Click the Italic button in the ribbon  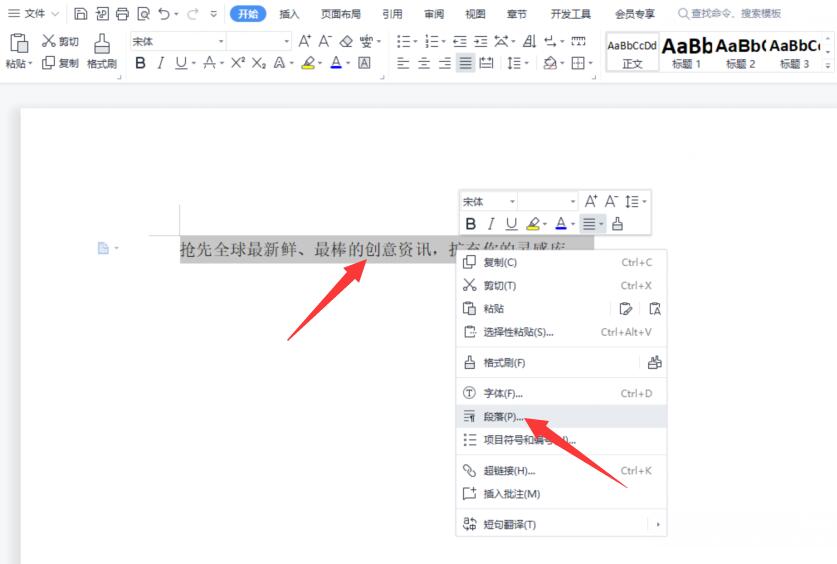coord(160,63)
